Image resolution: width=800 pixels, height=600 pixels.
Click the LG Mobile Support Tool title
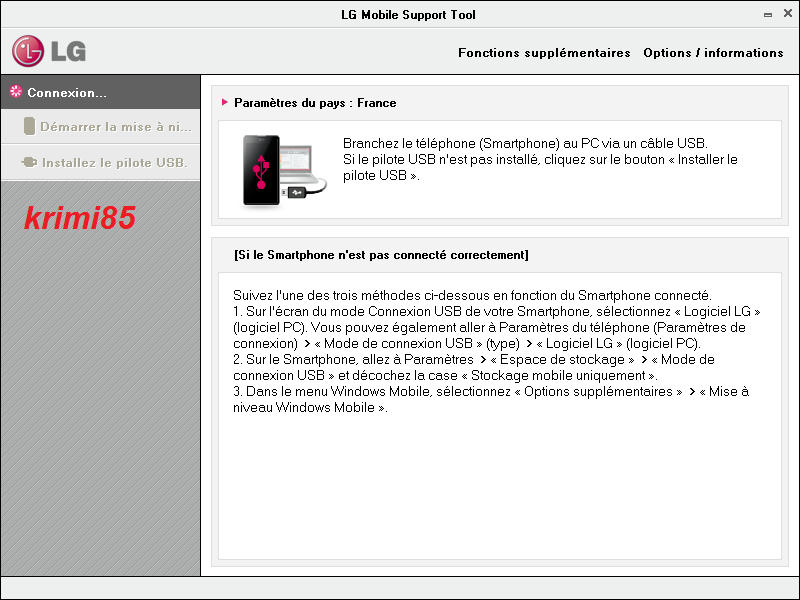[x=408, y=15]
